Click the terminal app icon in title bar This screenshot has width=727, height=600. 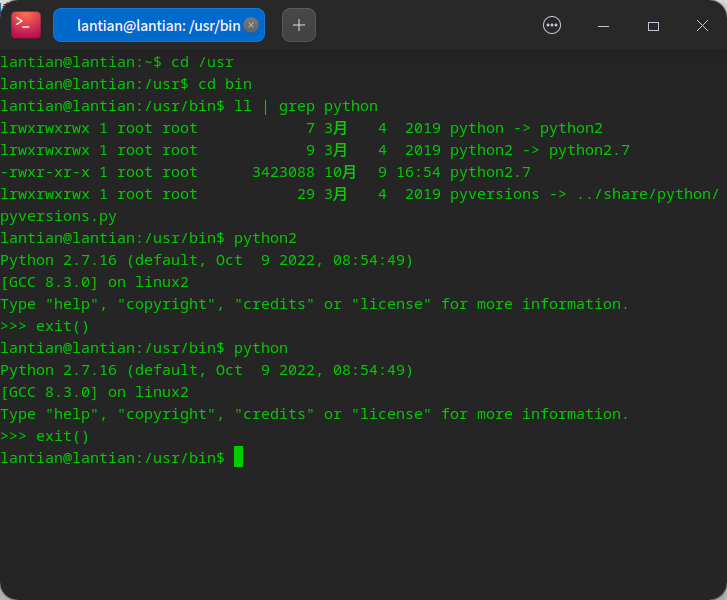pos(26,25)
